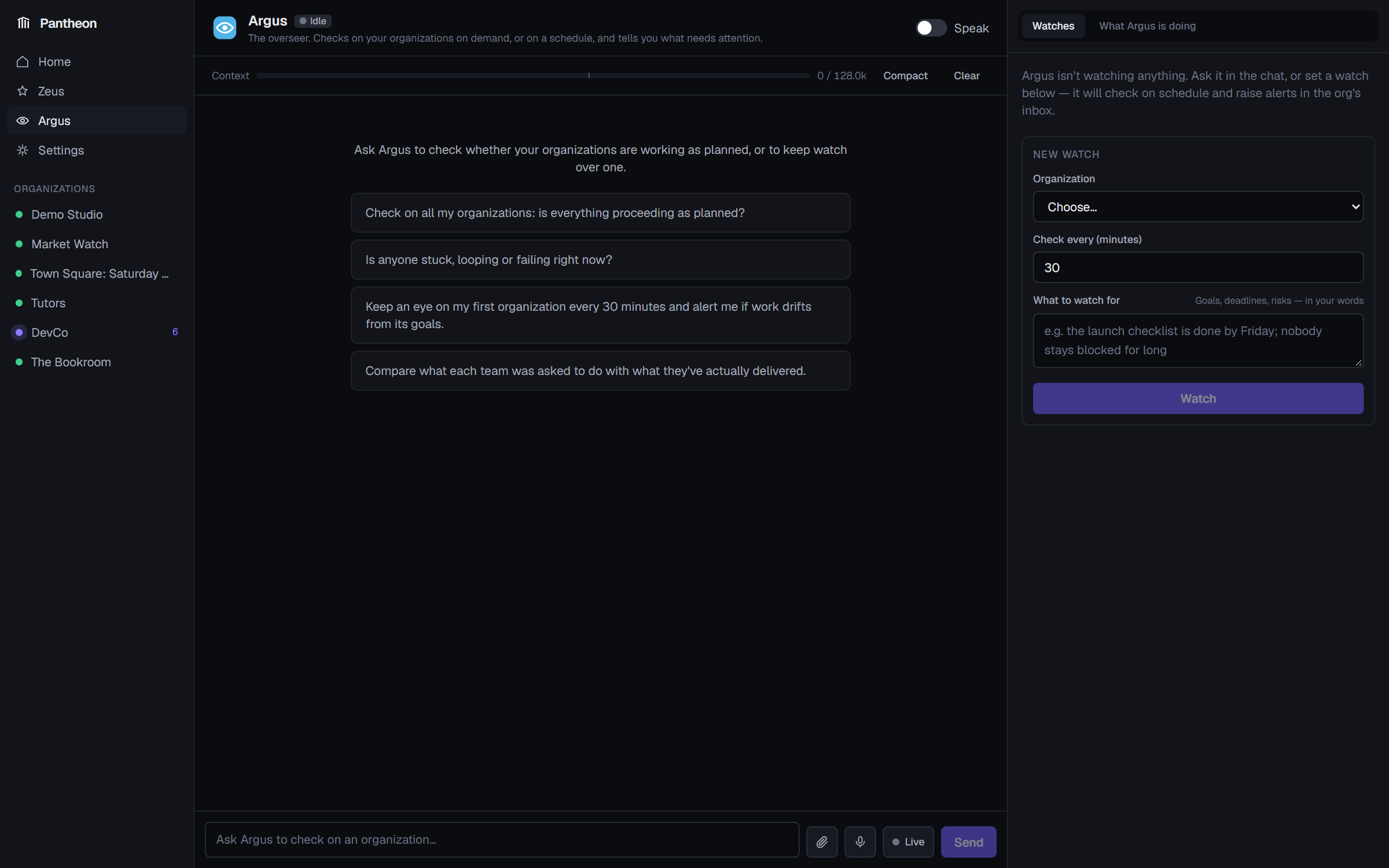Click the Argus eye icon in sidebar

[23, 121]
